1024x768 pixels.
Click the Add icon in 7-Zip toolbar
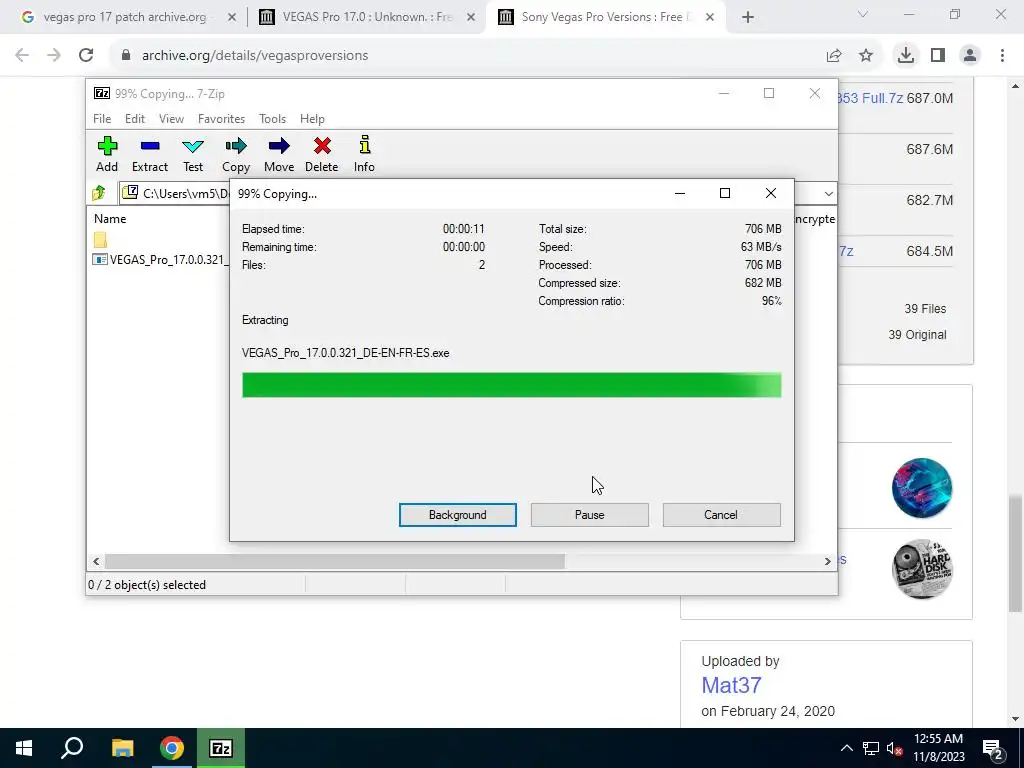(107, 154)
